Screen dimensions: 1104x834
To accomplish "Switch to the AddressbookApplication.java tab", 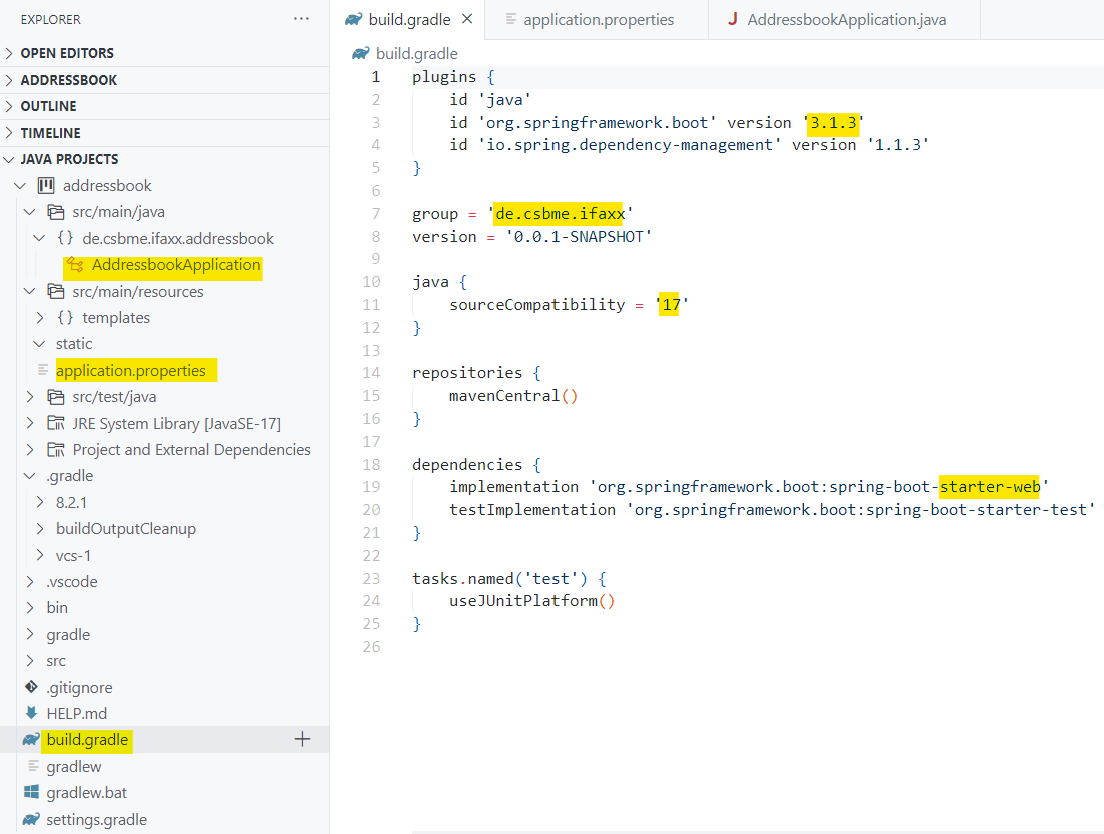I will 846,20.
